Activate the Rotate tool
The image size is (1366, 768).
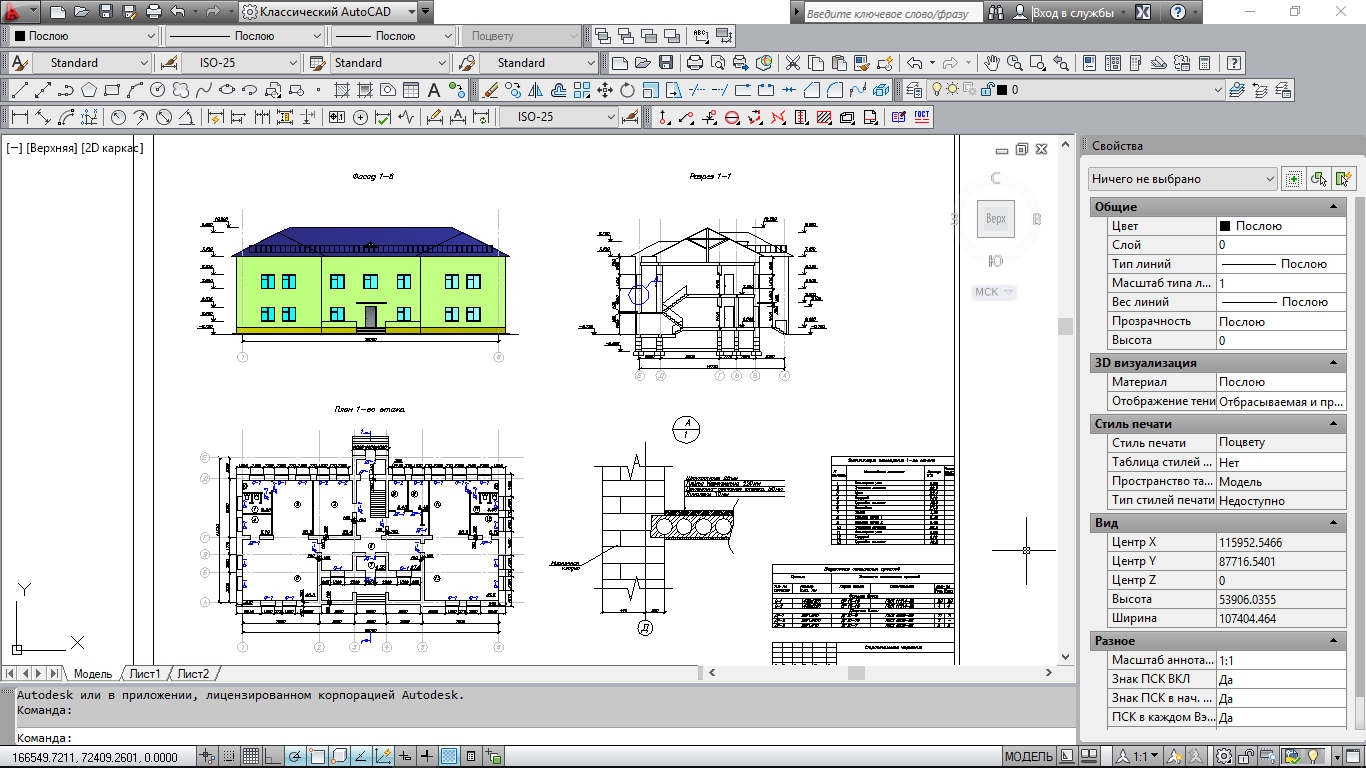[627, 90]
